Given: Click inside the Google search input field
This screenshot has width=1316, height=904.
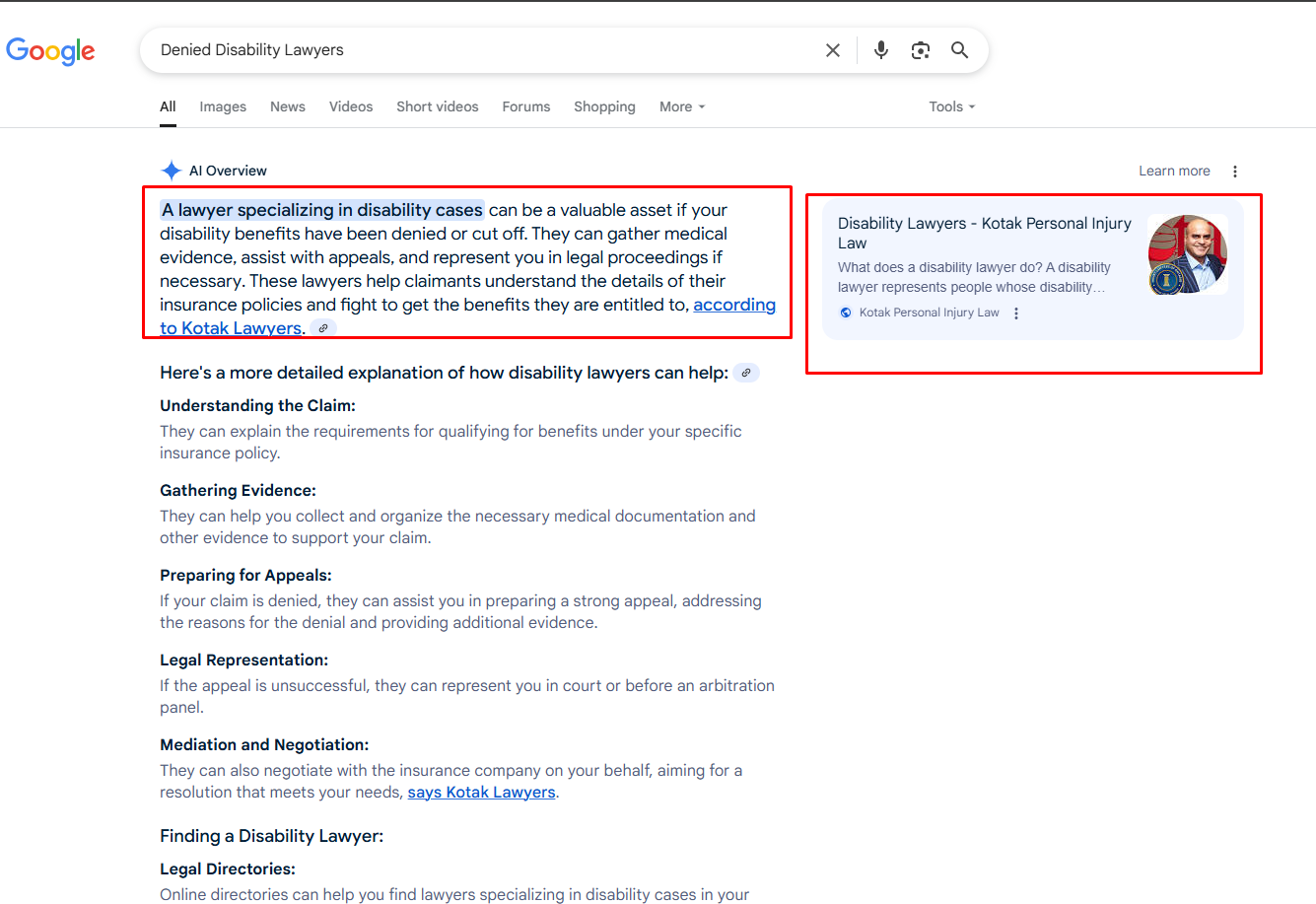Looking at the screenshot, I should [x=483, y=50].
